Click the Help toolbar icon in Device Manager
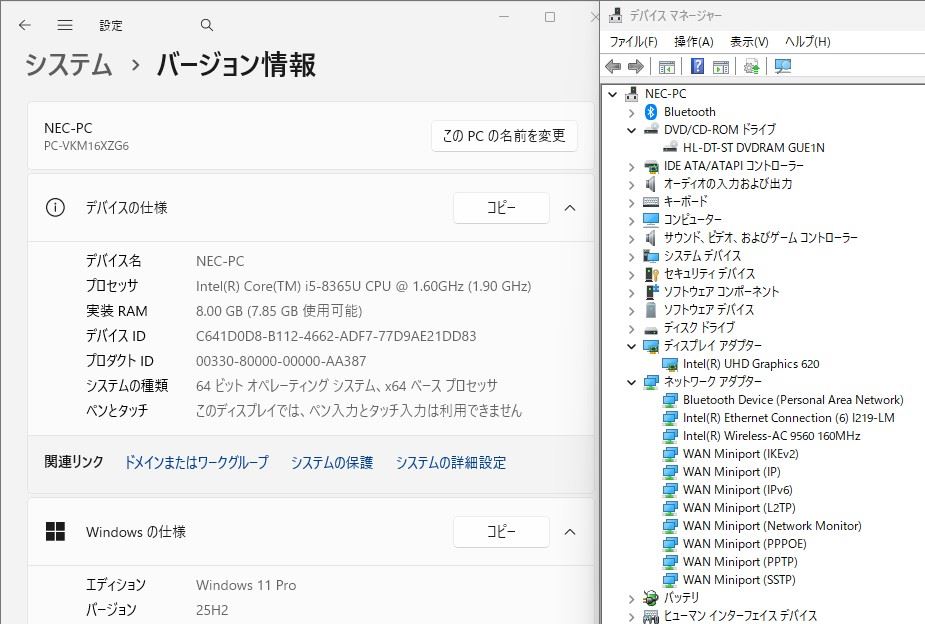Screen dimensions: 925x624 click(x=697, y=67)
